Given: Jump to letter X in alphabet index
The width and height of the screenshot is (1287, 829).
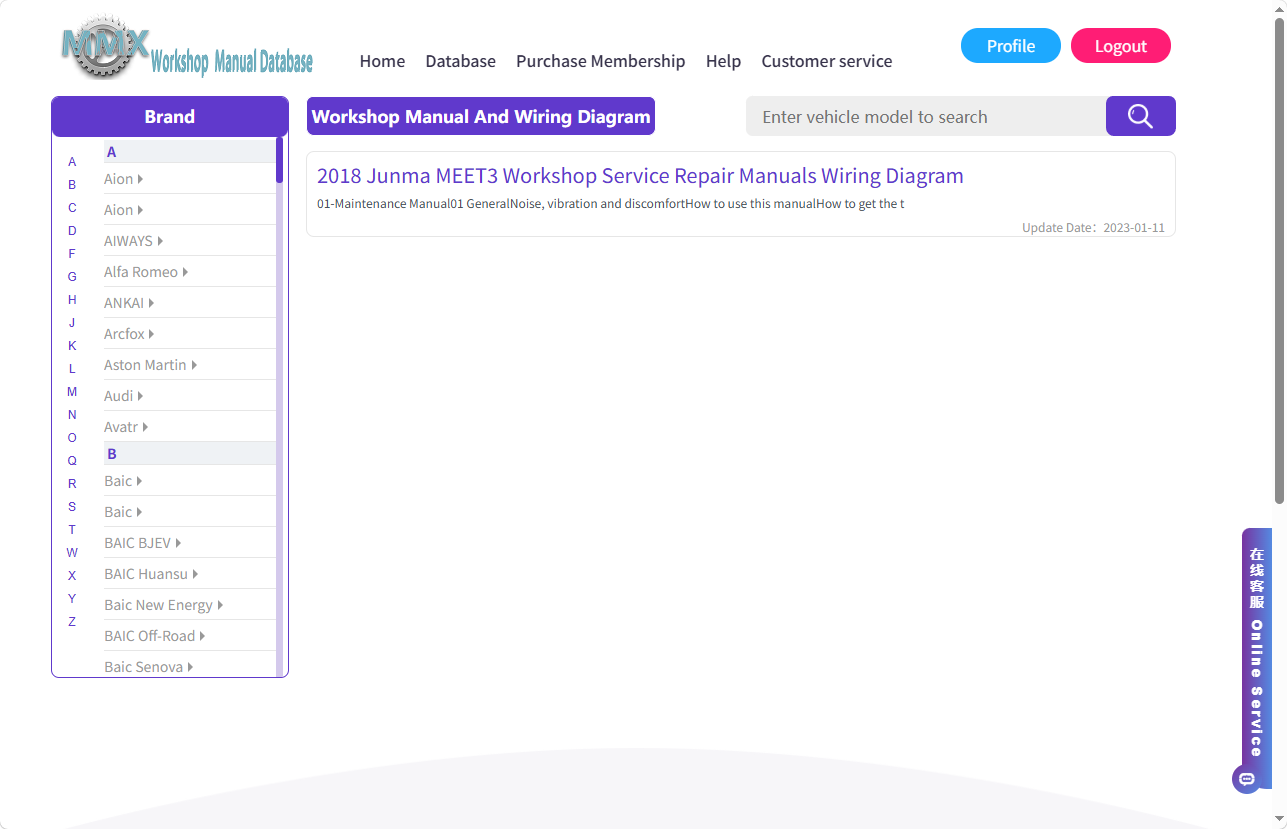Looking at the screenshot, I should 72,576.
